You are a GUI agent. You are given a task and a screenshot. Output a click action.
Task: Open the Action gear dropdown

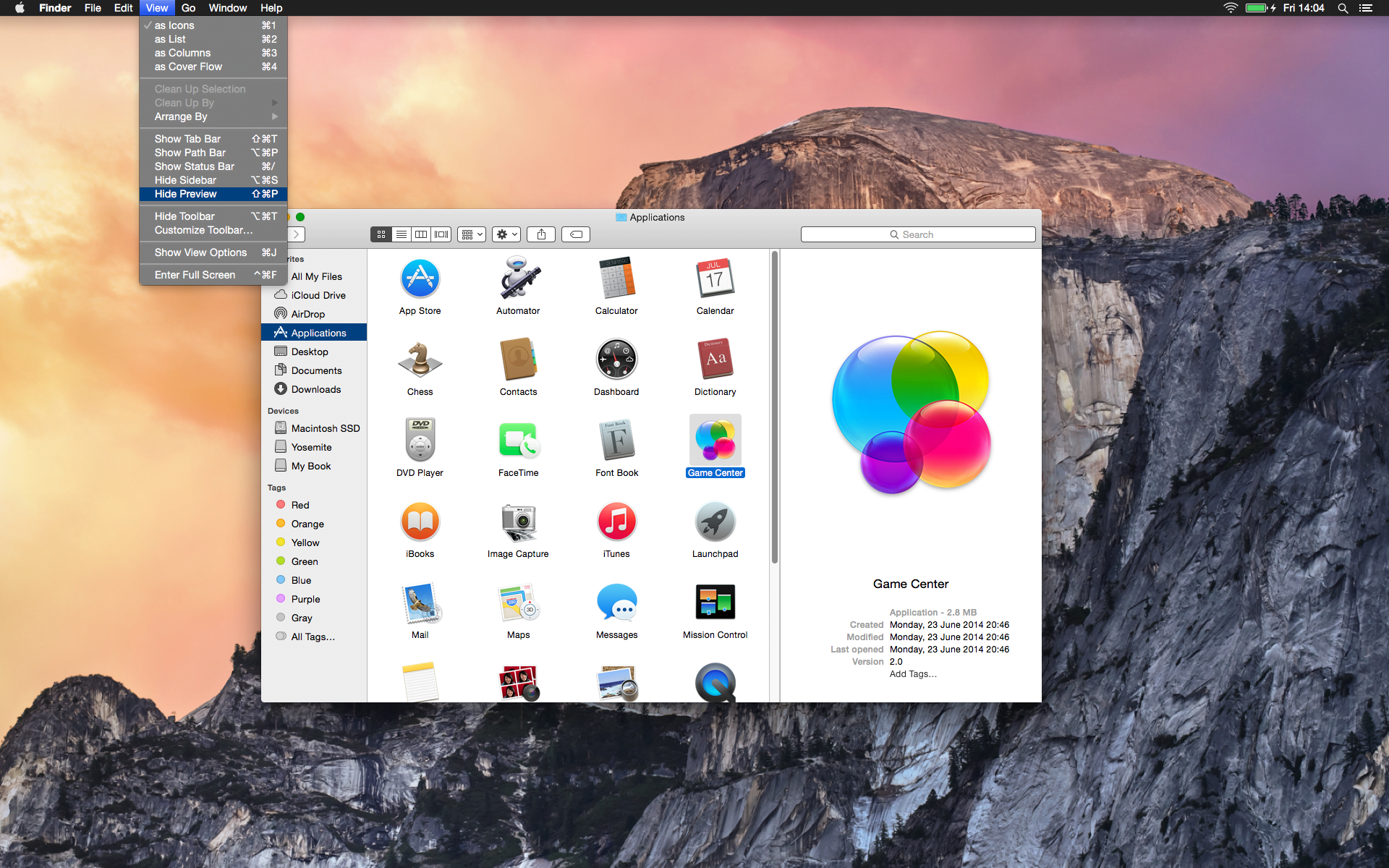click(x=506, y=234)
